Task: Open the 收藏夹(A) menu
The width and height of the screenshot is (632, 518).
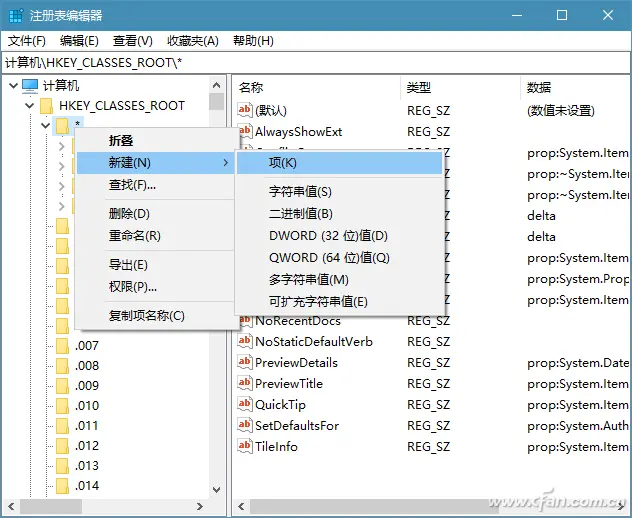Action: pyautogui.click(x=192, y=41)
